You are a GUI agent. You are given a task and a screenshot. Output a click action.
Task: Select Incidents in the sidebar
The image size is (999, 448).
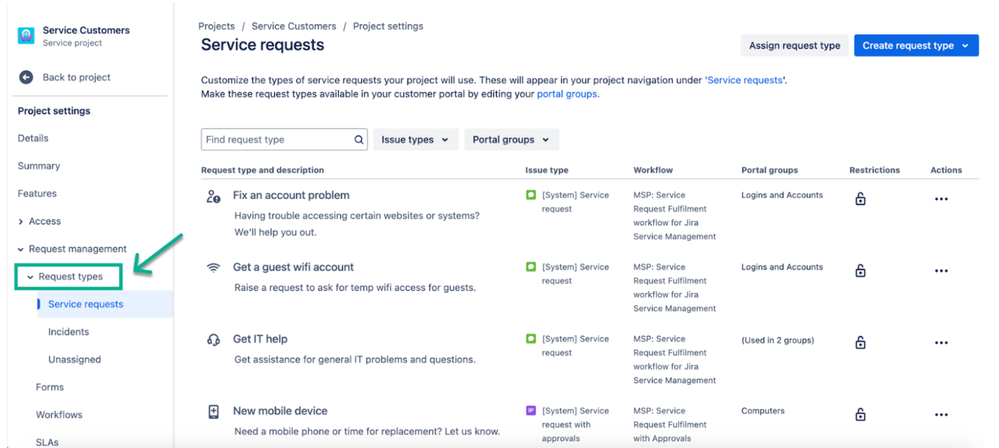tap(68, 331)
